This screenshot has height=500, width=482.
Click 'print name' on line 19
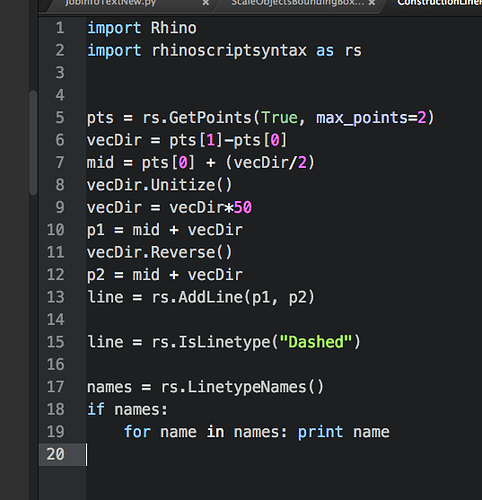343,432
